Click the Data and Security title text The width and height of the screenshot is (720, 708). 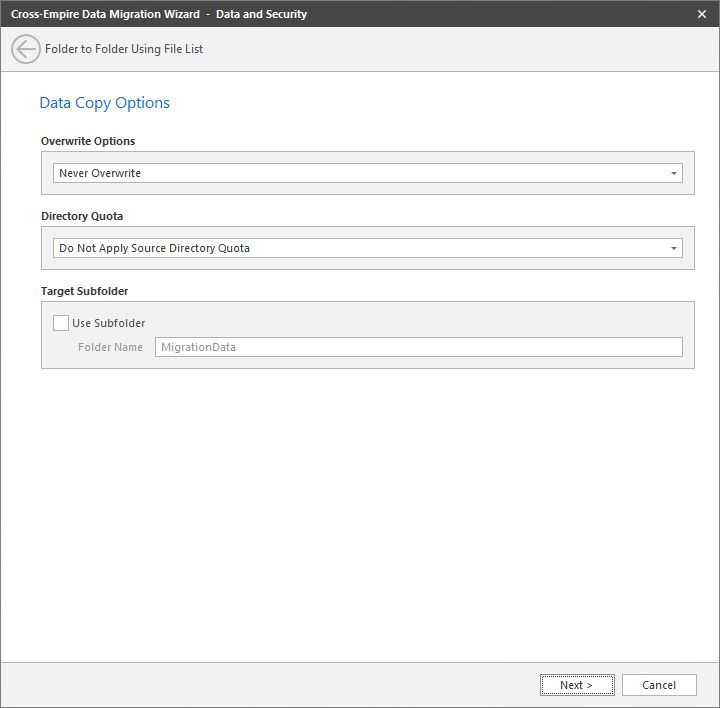261,14
